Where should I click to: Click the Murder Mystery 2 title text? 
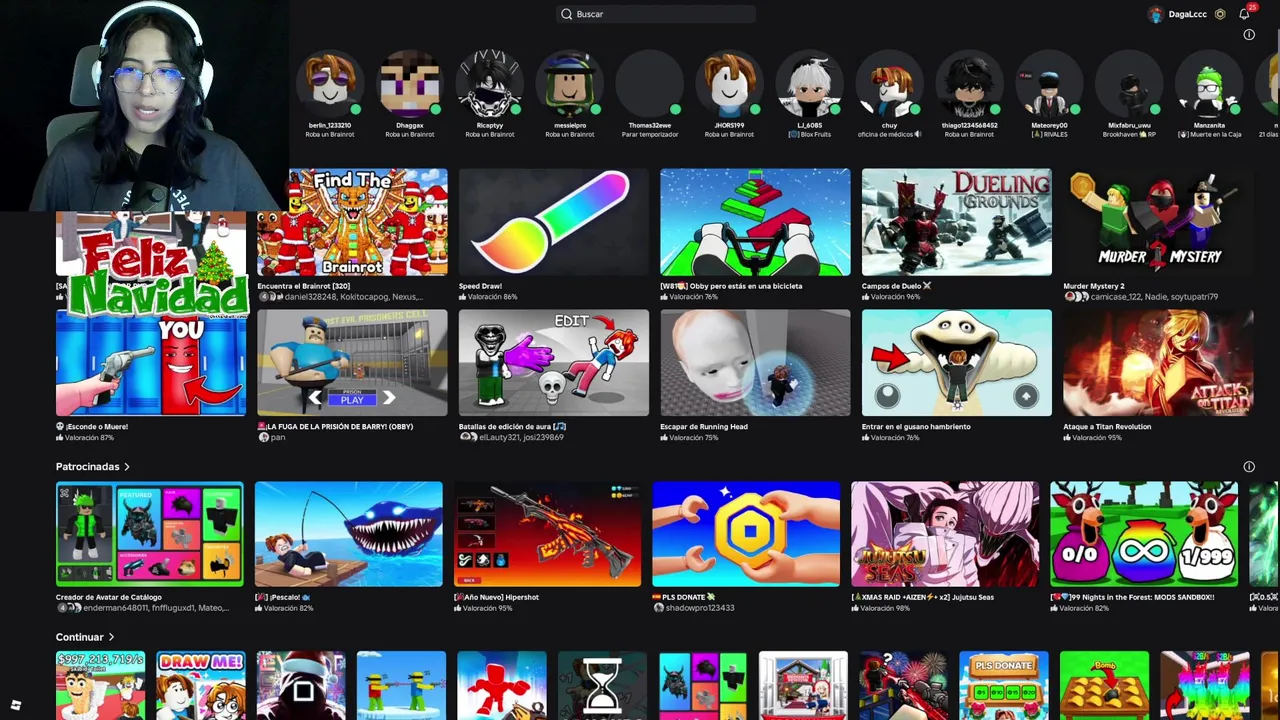(x=1094, y=286)
